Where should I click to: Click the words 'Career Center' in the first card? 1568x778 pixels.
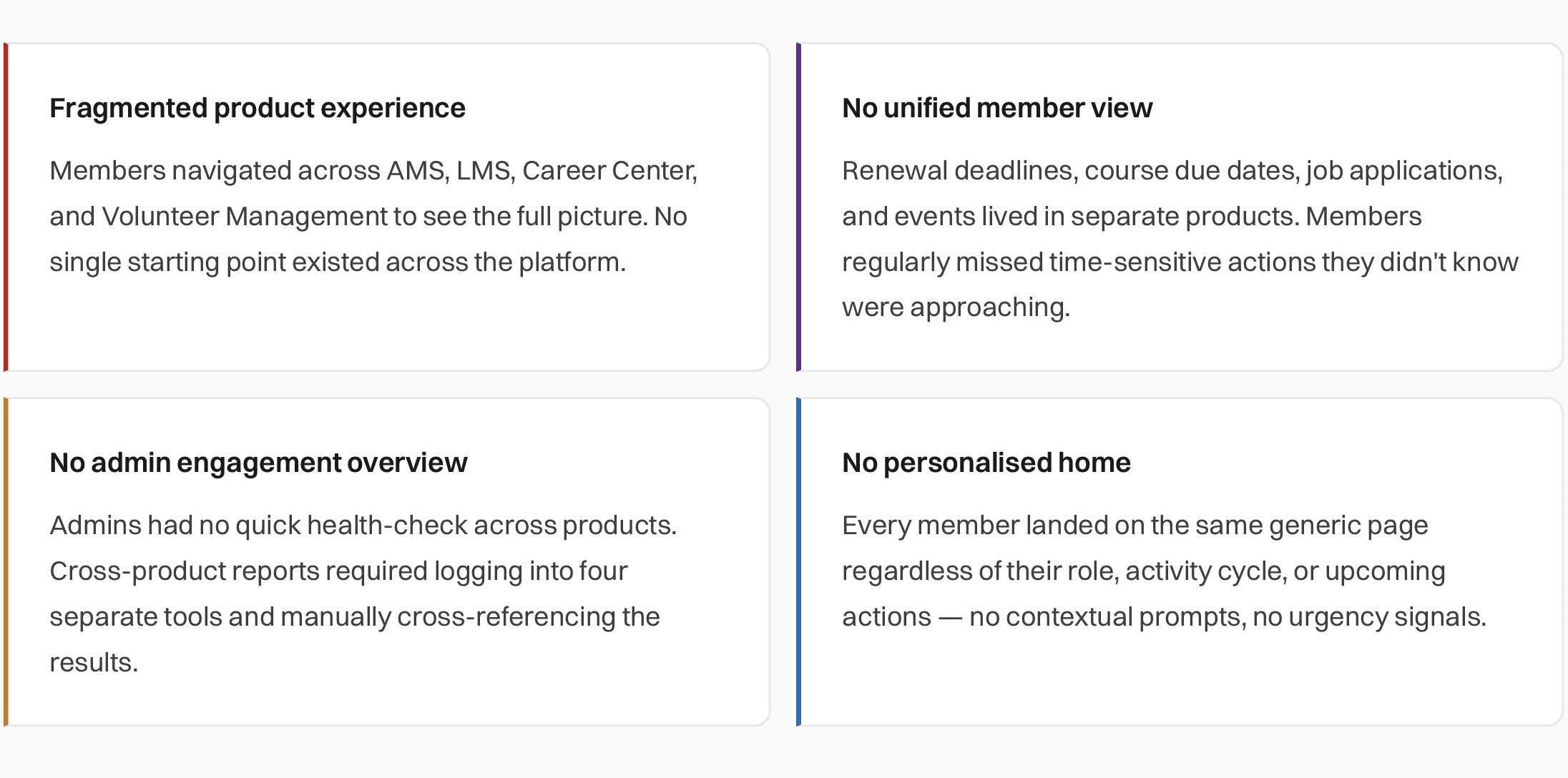[608, 170]
